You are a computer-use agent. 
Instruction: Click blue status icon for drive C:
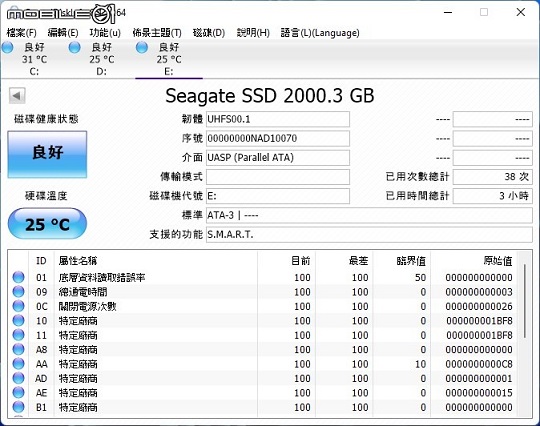[8, 48]
